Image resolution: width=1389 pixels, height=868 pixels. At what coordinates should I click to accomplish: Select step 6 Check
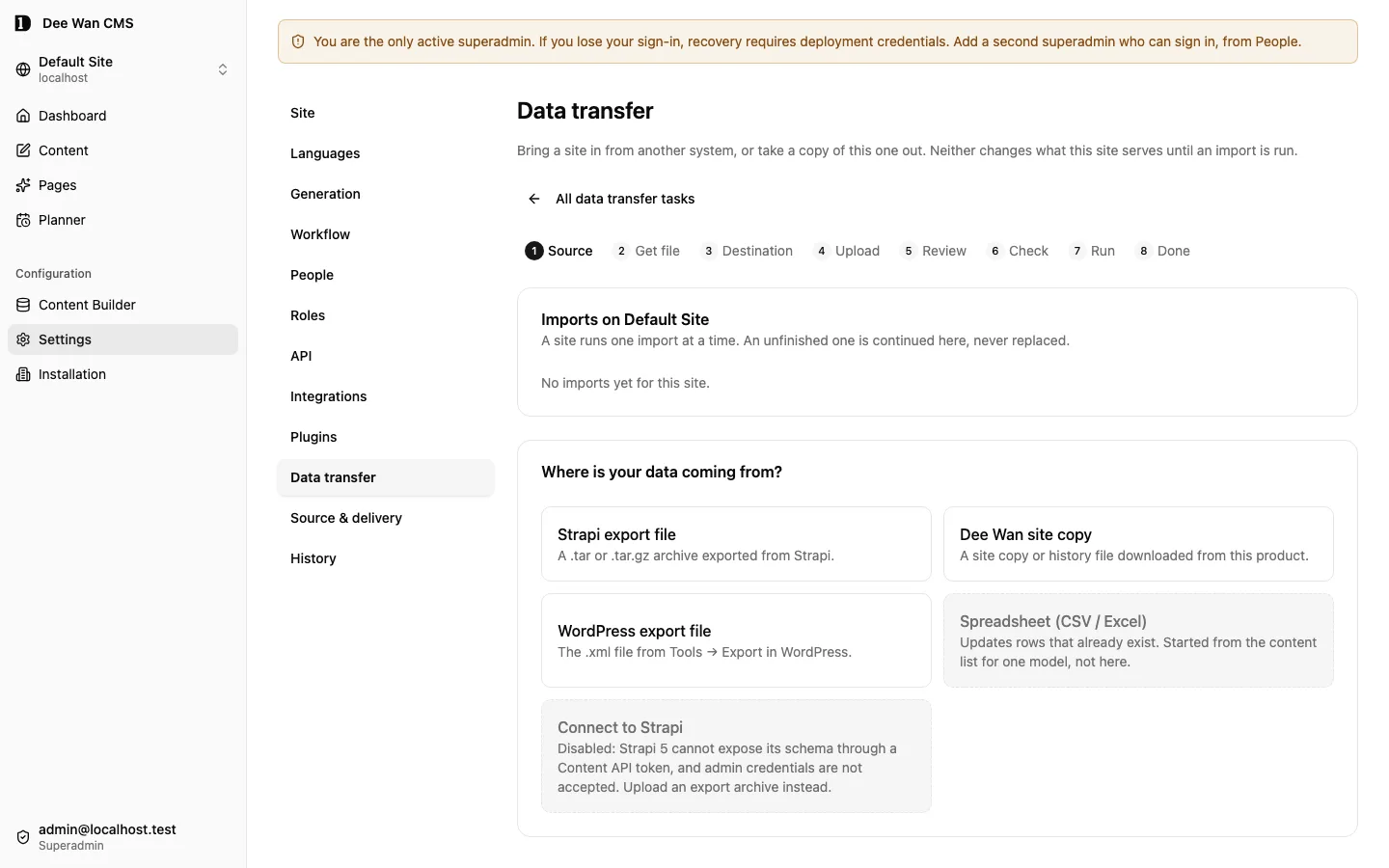(x=1017, y=251)
